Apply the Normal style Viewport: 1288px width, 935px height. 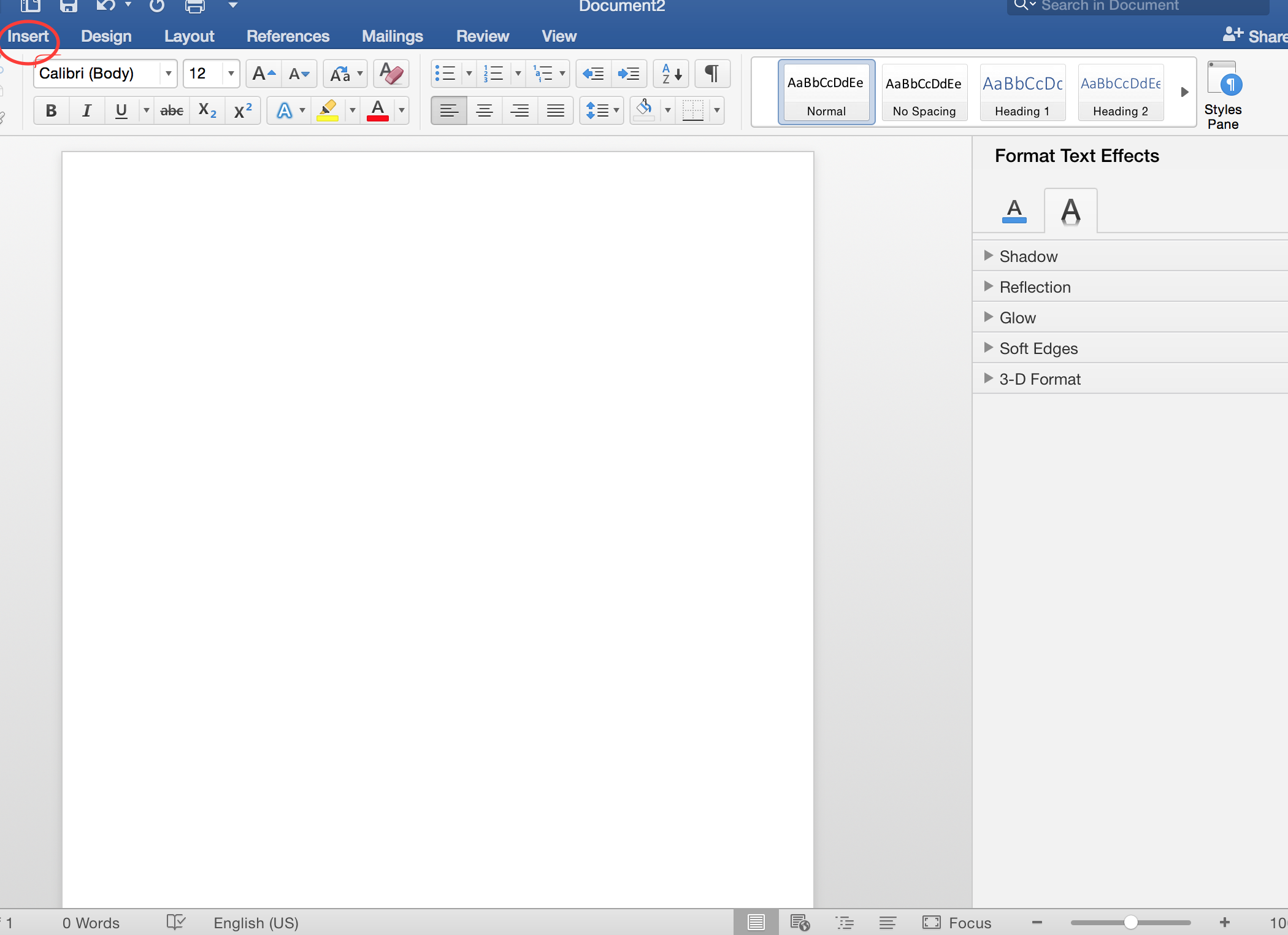tap(826, 92)
